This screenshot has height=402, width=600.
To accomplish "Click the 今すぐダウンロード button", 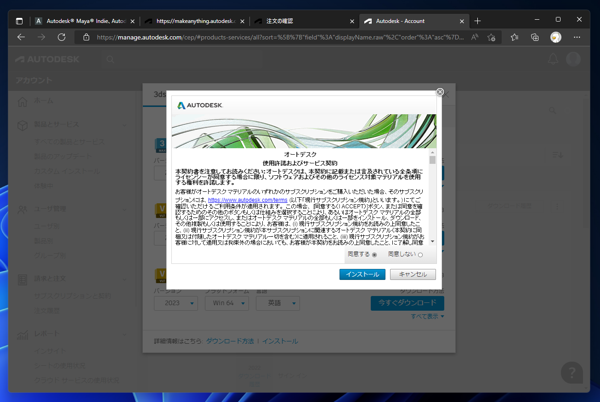I will click(x=407, y=303).
